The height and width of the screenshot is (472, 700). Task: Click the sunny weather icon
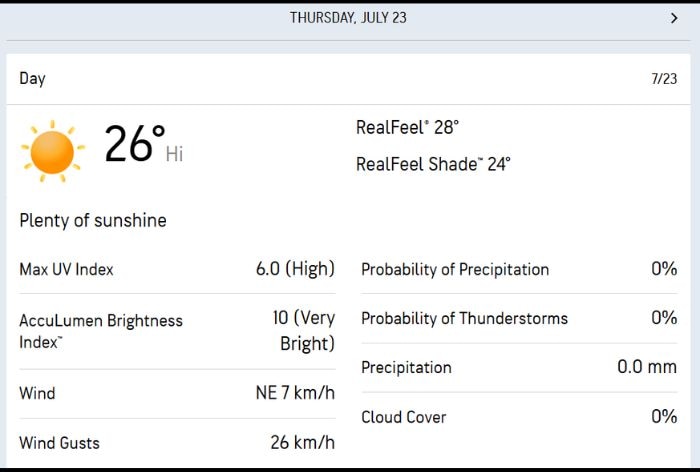[x=53, y=151]
